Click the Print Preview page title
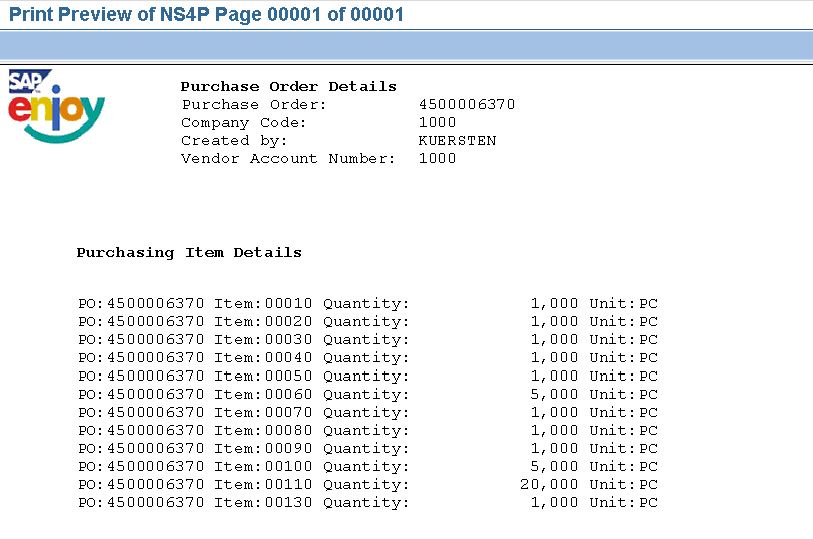 pos(206,15)
